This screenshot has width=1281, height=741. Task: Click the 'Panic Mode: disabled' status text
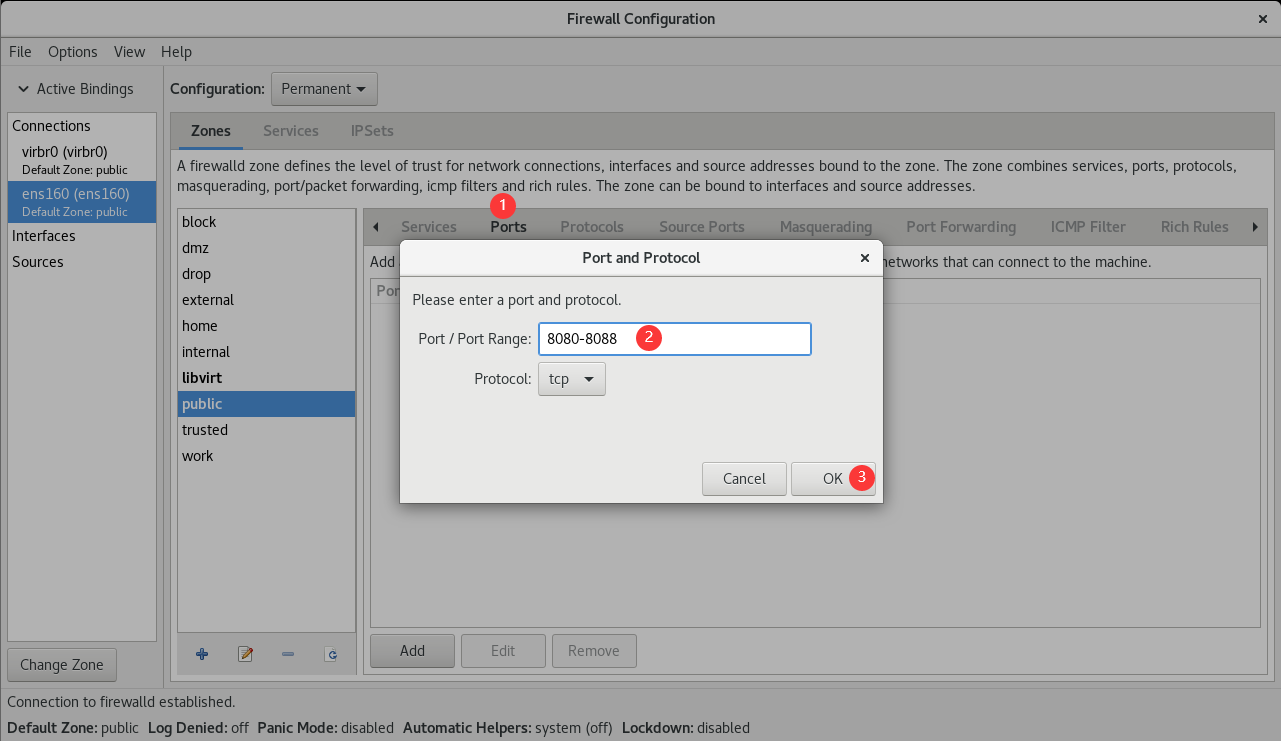pyautogui.click(x=326, y=728)
